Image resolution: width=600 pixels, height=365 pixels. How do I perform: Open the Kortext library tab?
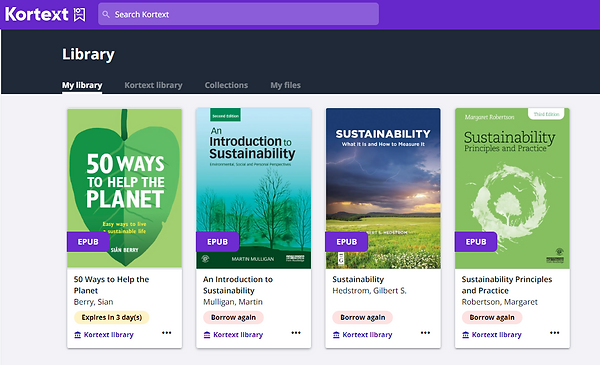point(153,85)
